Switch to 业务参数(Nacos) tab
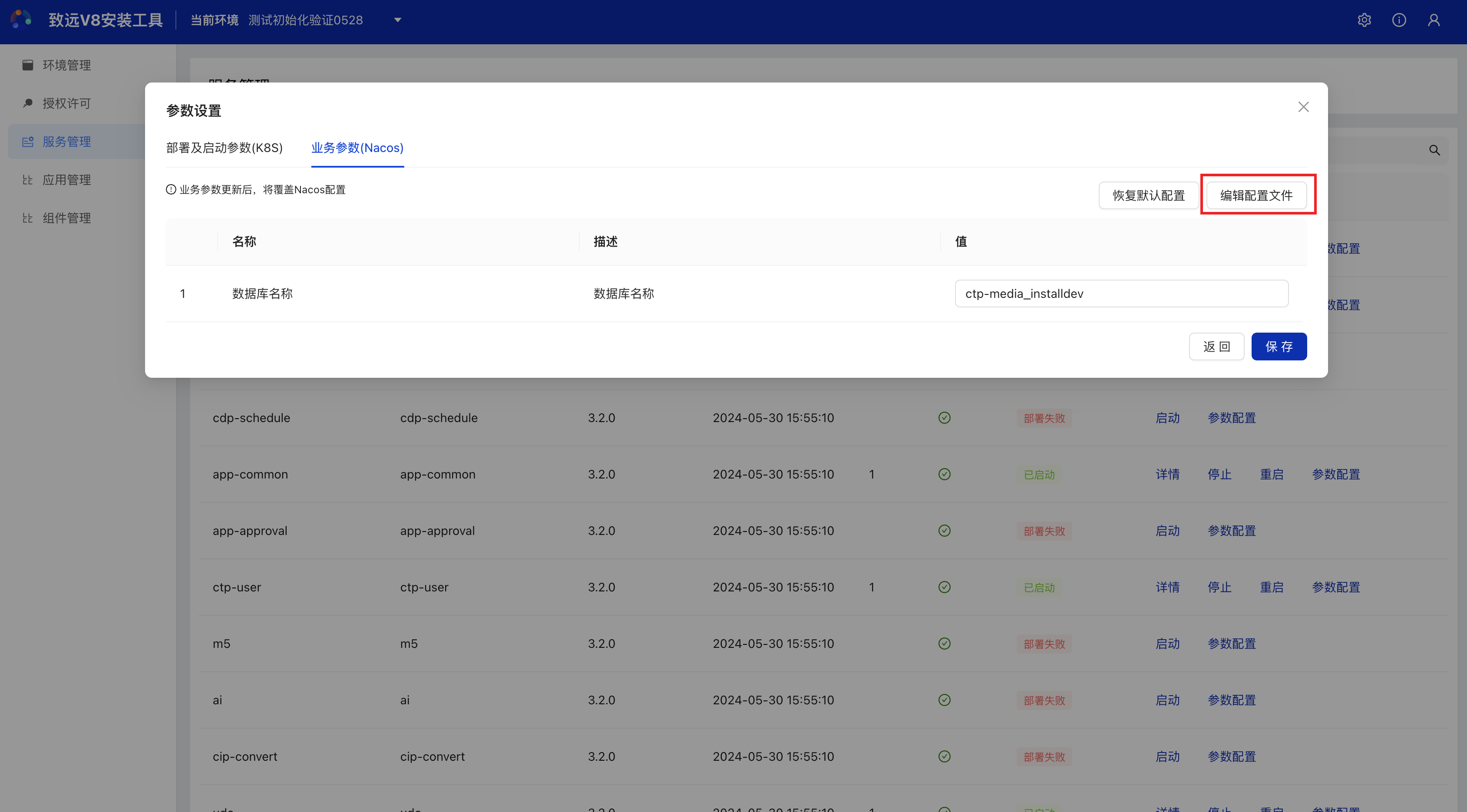 tap(357, 148)
